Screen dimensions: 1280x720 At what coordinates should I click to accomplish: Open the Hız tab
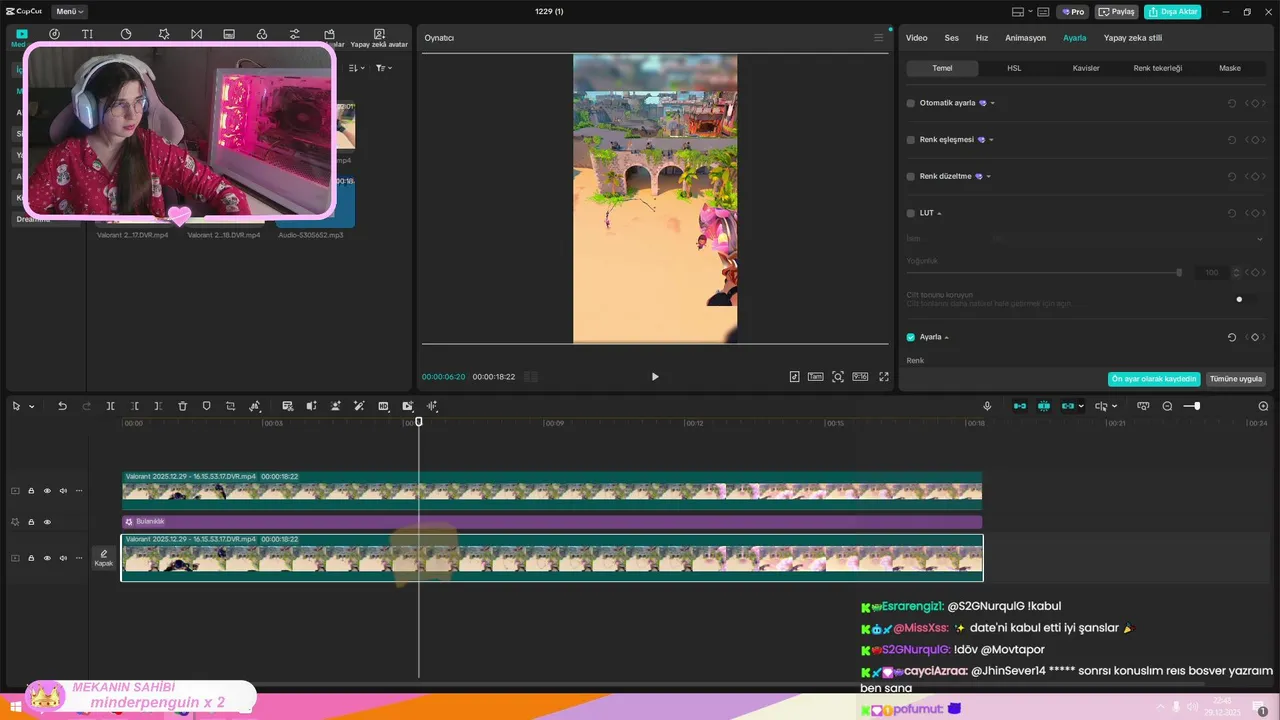[982, 38]
